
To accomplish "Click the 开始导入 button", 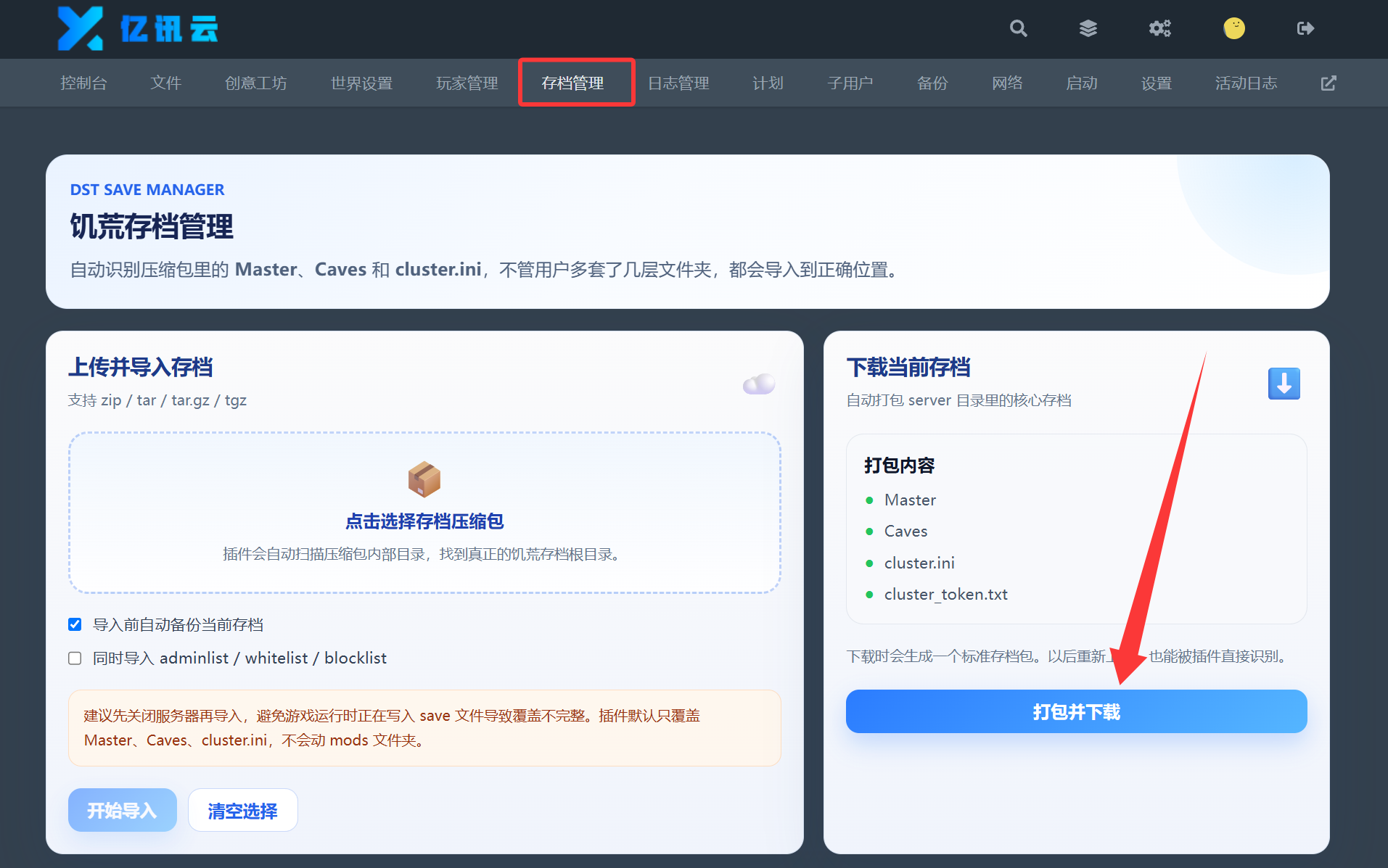I will pyautogui.click(x=123, y=810).
